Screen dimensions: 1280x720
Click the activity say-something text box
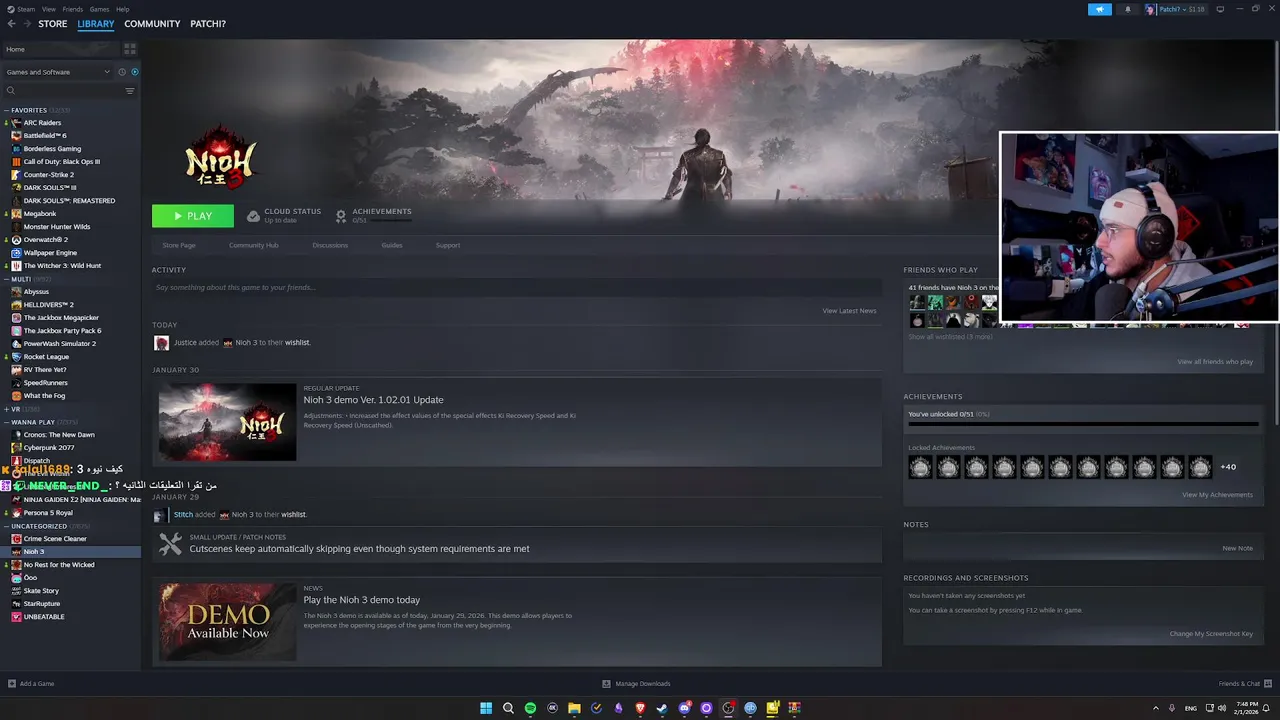point(516,288)
